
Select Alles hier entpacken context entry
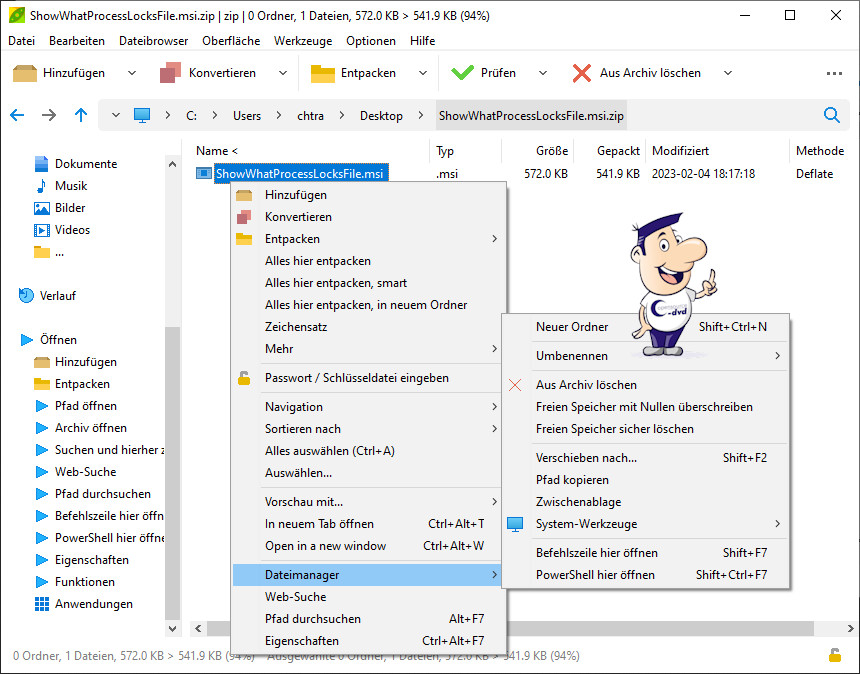tap(317, 261)
